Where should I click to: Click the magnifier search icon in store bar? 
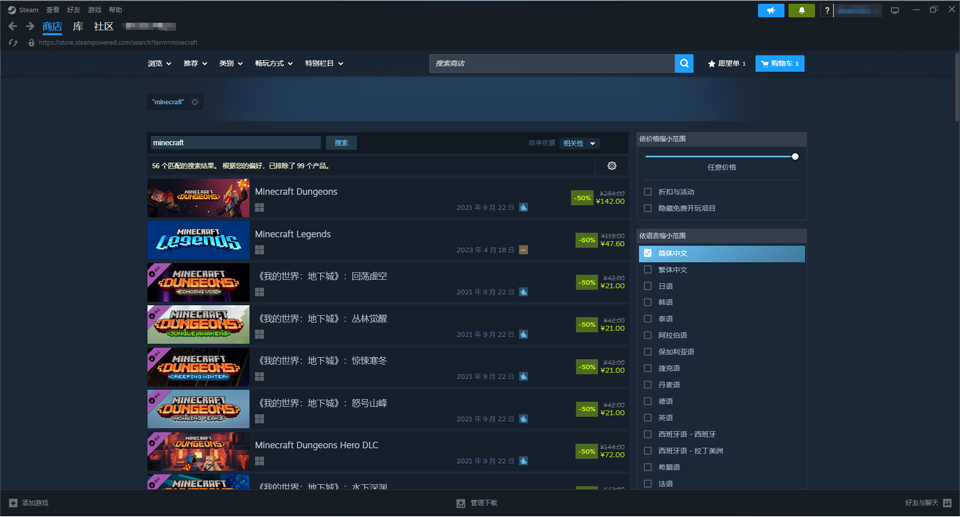click(x=684, y=63)
